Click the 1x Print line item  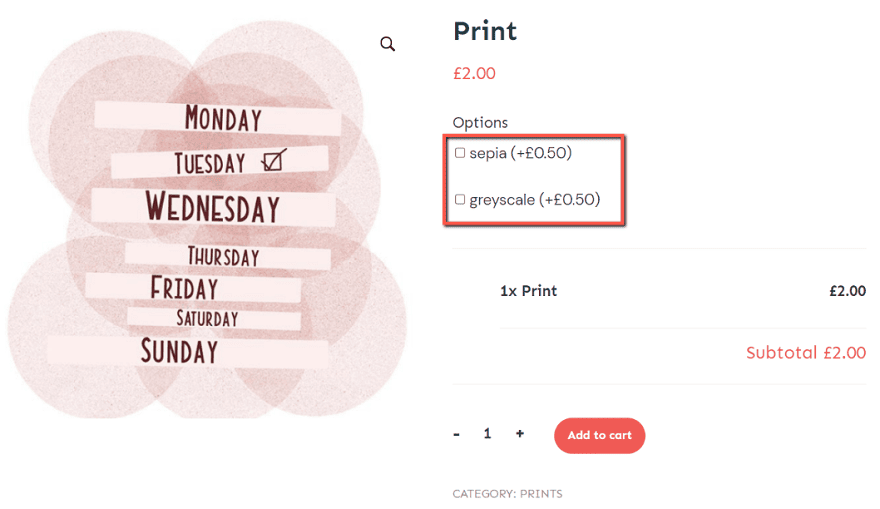tap(528, 291)
